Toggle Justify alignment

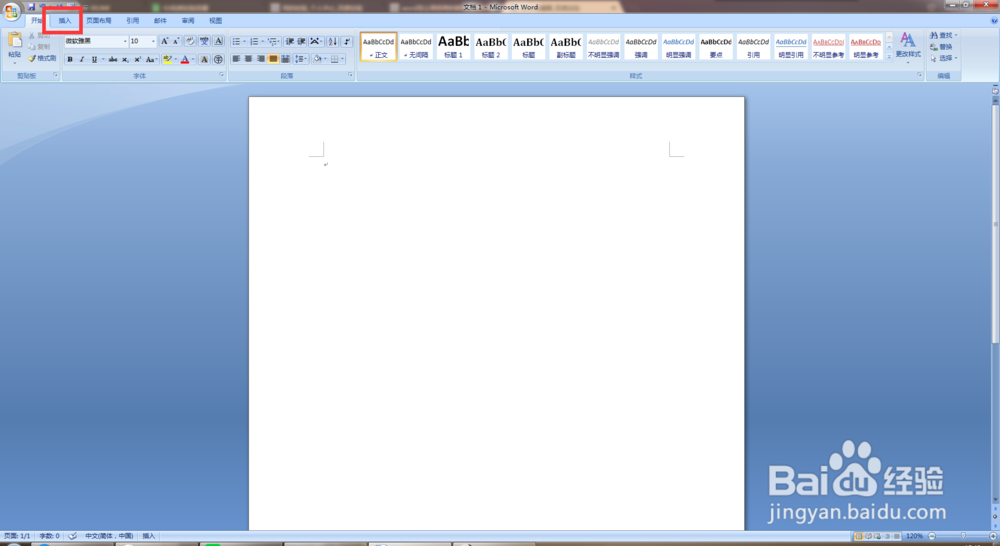click(273, 59)
